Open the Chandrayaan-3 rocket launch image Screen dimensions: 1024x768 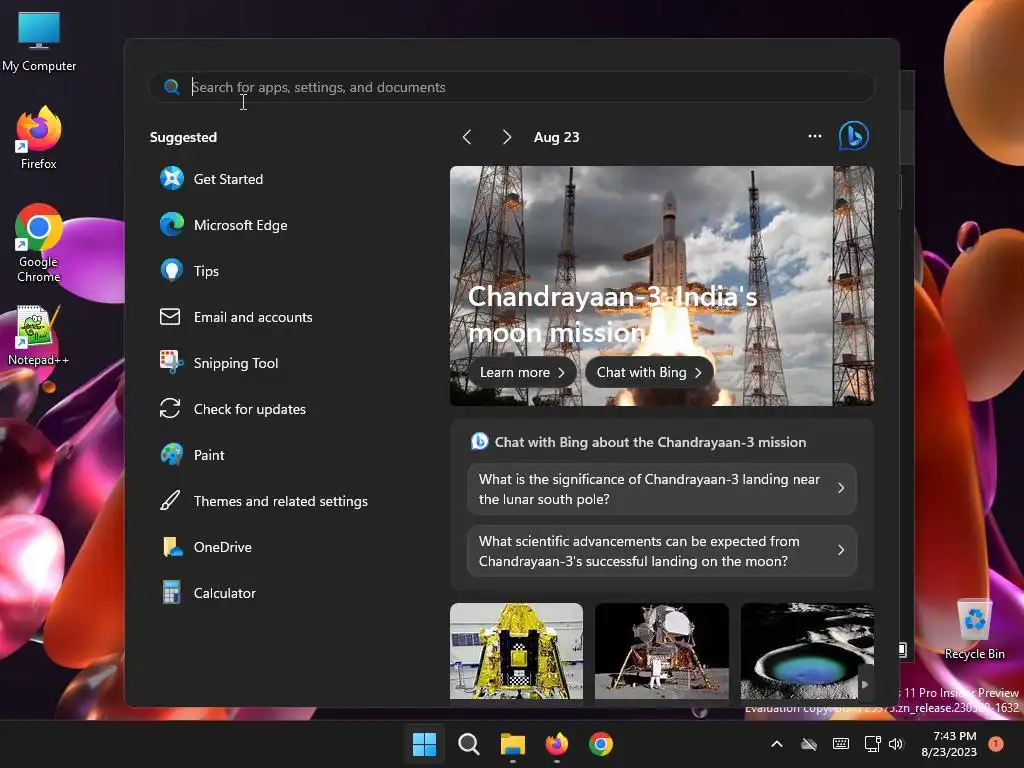click(x=662, y=285)
